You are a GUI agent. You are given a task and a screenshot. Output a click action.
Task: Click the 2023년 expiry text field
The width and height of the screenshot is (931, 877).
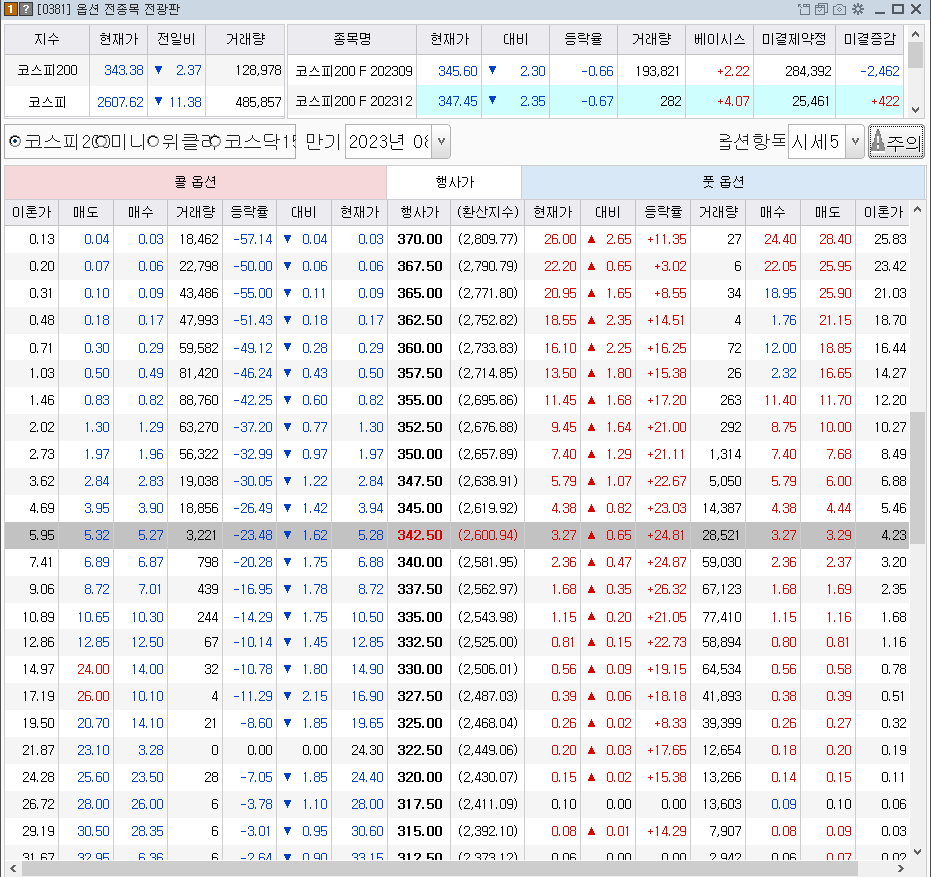tap(389, 141)
